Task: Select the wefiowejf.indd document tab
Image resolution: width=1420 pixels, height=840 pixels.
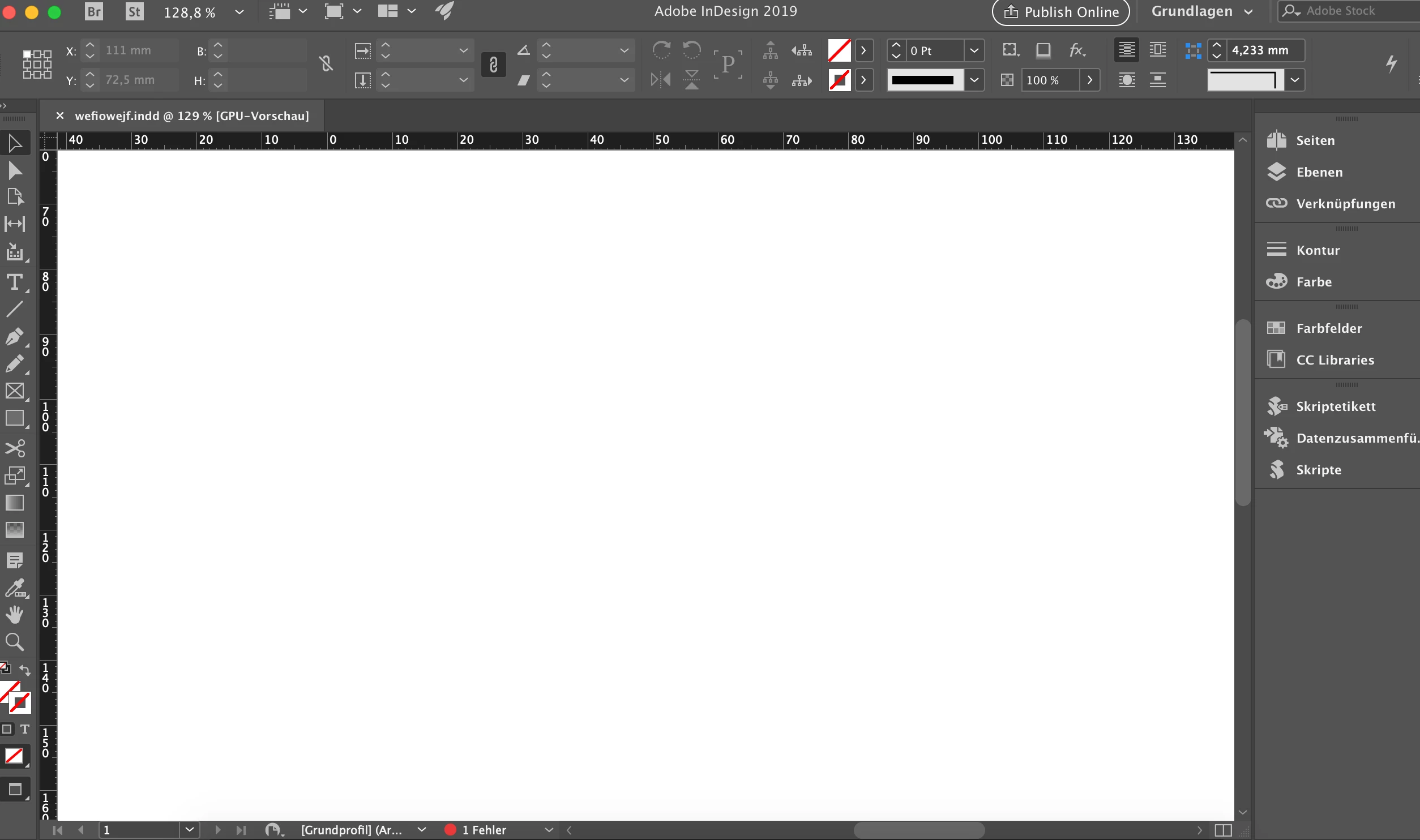Action: [x=191, y=116]
